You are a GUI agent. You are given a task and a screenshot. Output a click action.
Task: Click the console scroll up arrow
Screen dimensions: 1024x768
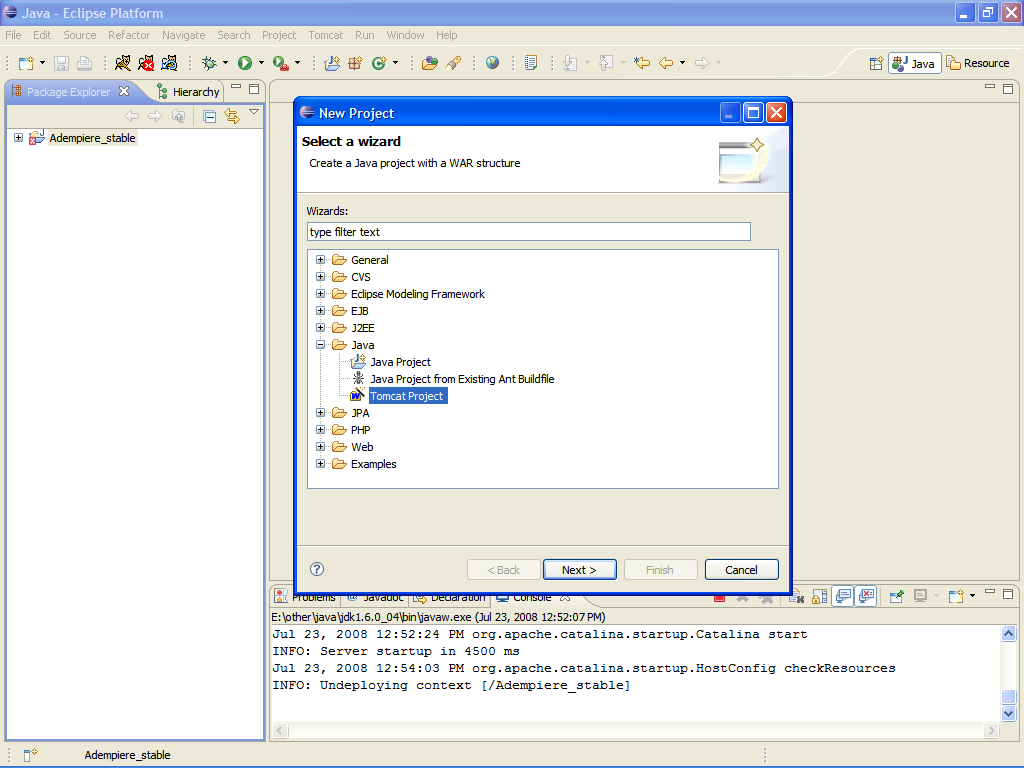pos(1008,633)
